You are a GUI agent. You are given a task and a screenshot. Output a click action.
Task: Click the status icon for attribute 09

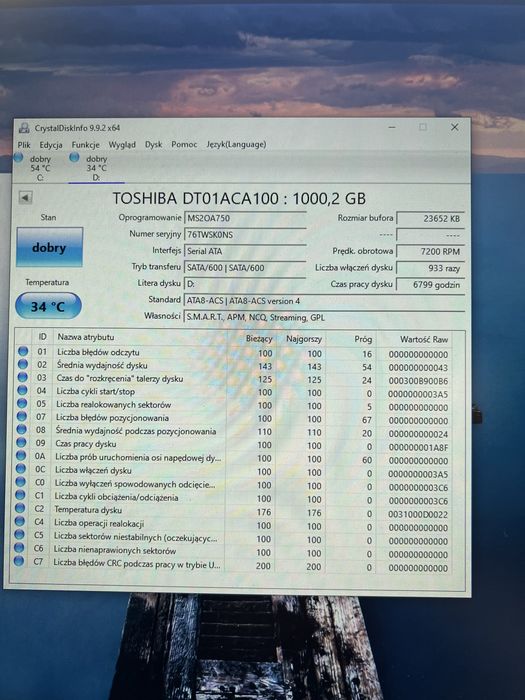pyautogui.click(x=21, y=442)
